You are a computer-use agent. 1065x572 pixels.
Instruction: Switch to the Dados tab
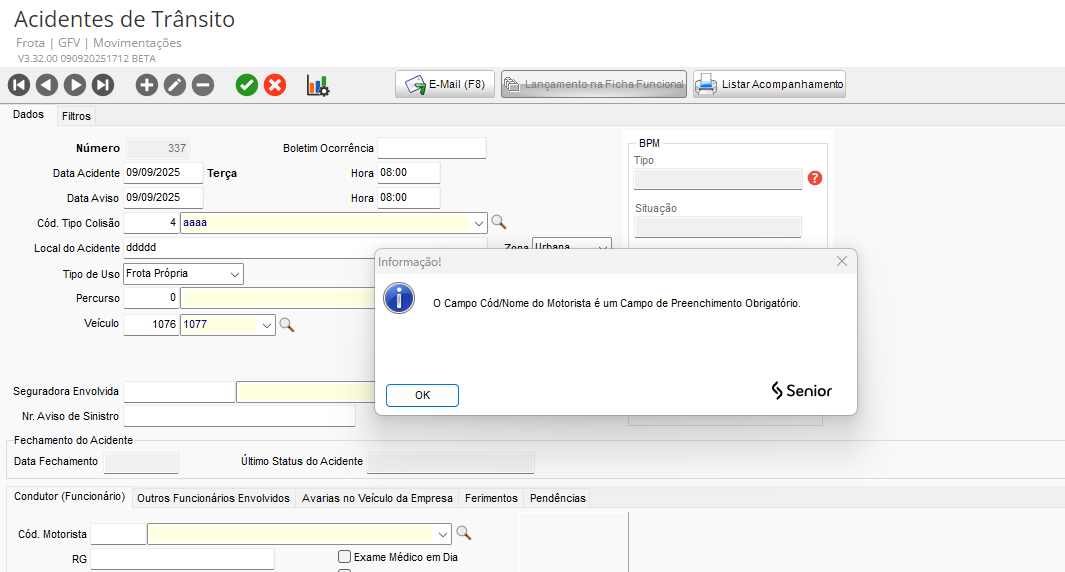pos(29,115)
